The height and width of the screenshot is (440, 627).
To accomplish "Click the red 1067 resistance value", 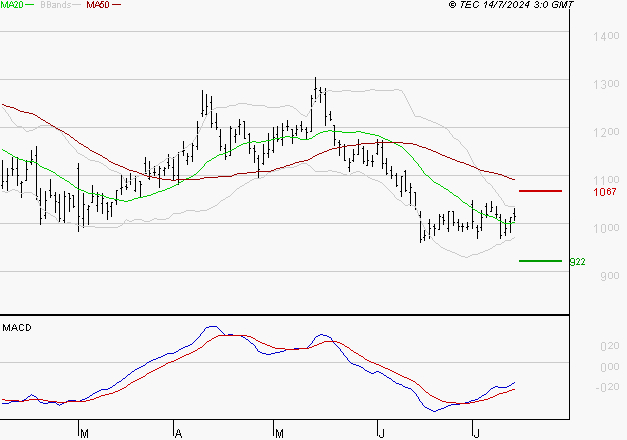I will point(605,192).
